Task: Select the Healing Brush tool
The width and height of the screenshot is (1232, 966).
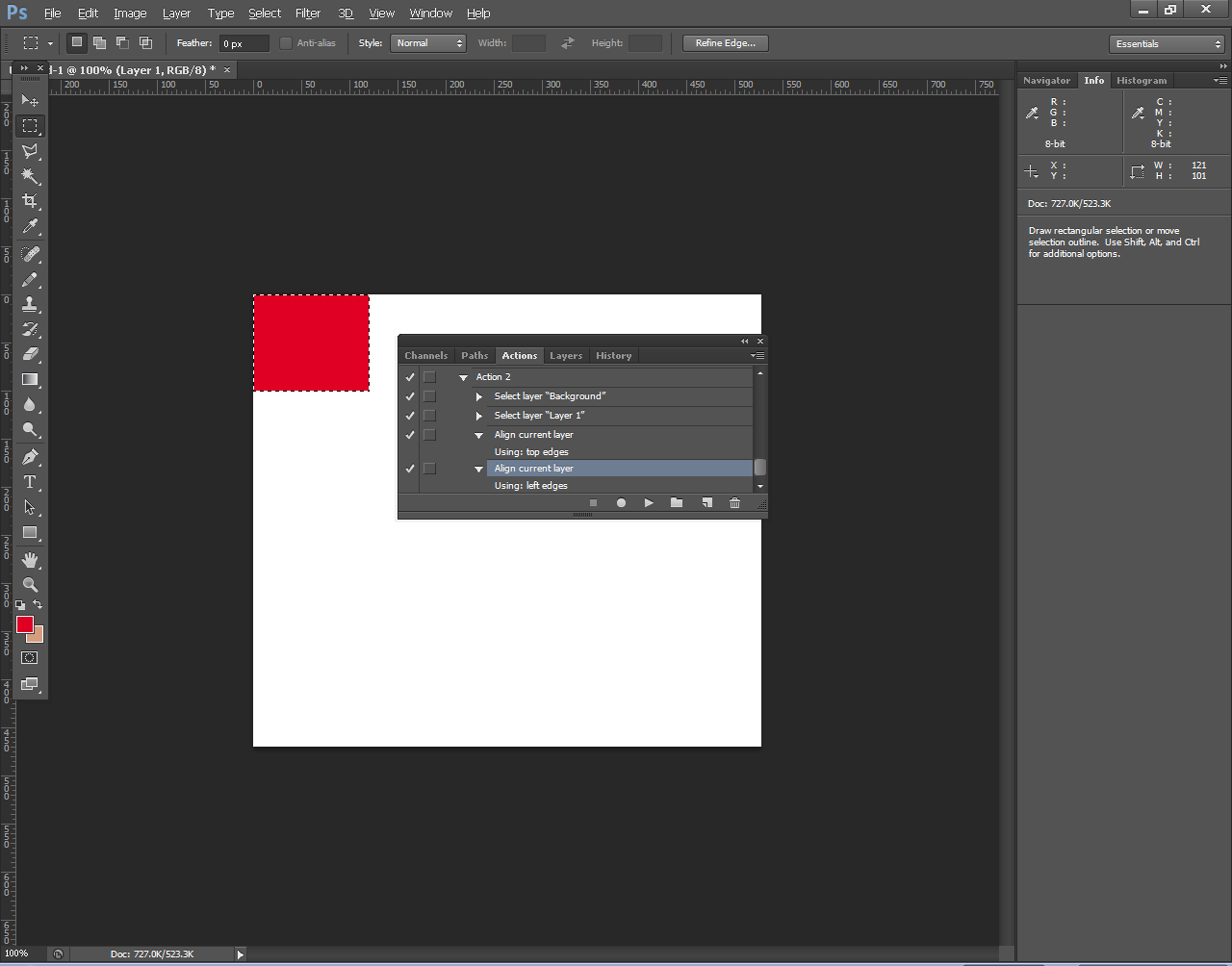Action: [30, 254]
